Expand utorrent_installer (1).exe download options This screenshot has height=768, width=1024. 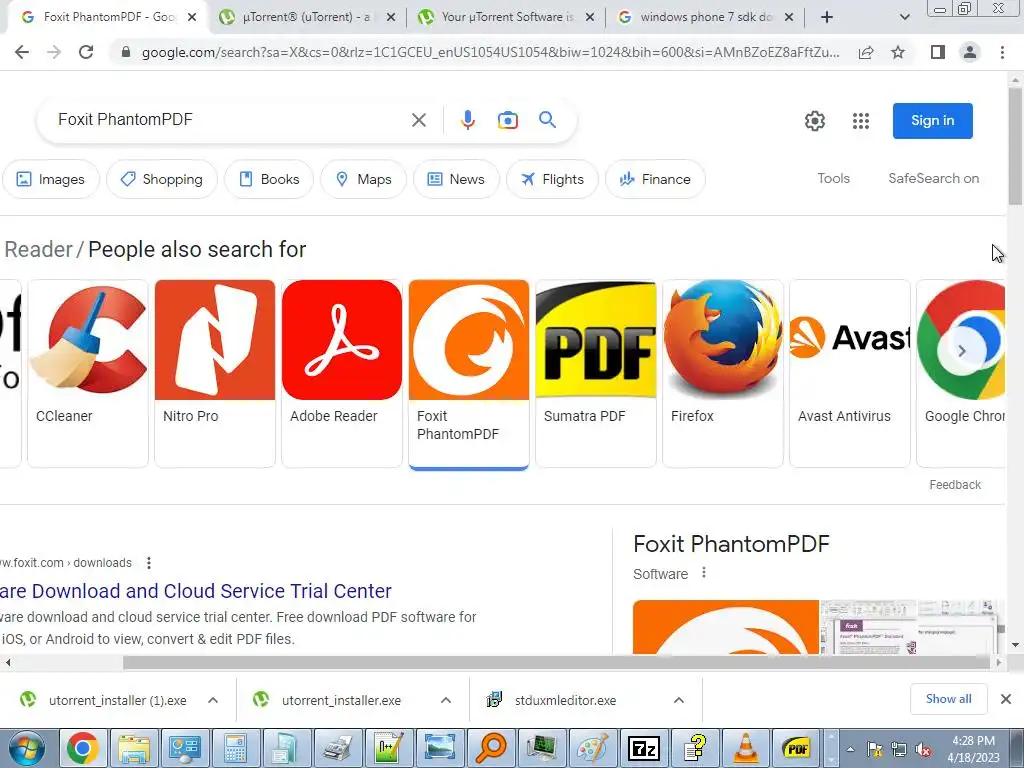213,700
